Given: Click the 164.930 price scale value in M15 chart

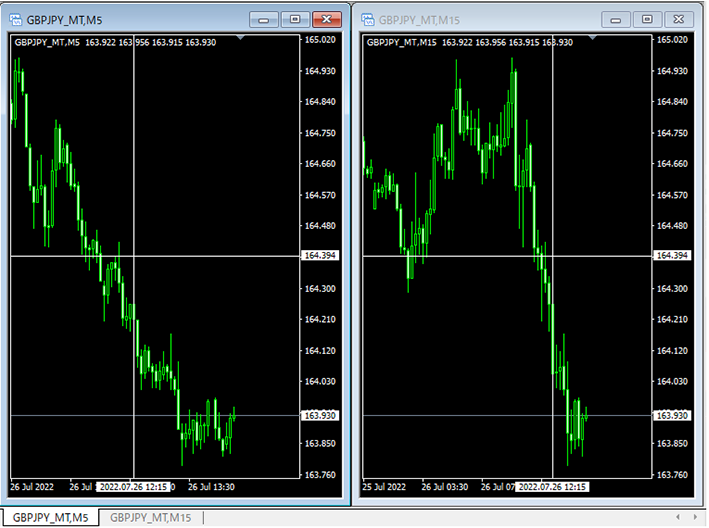Looking at the screenshot, I should coord(672,71).
